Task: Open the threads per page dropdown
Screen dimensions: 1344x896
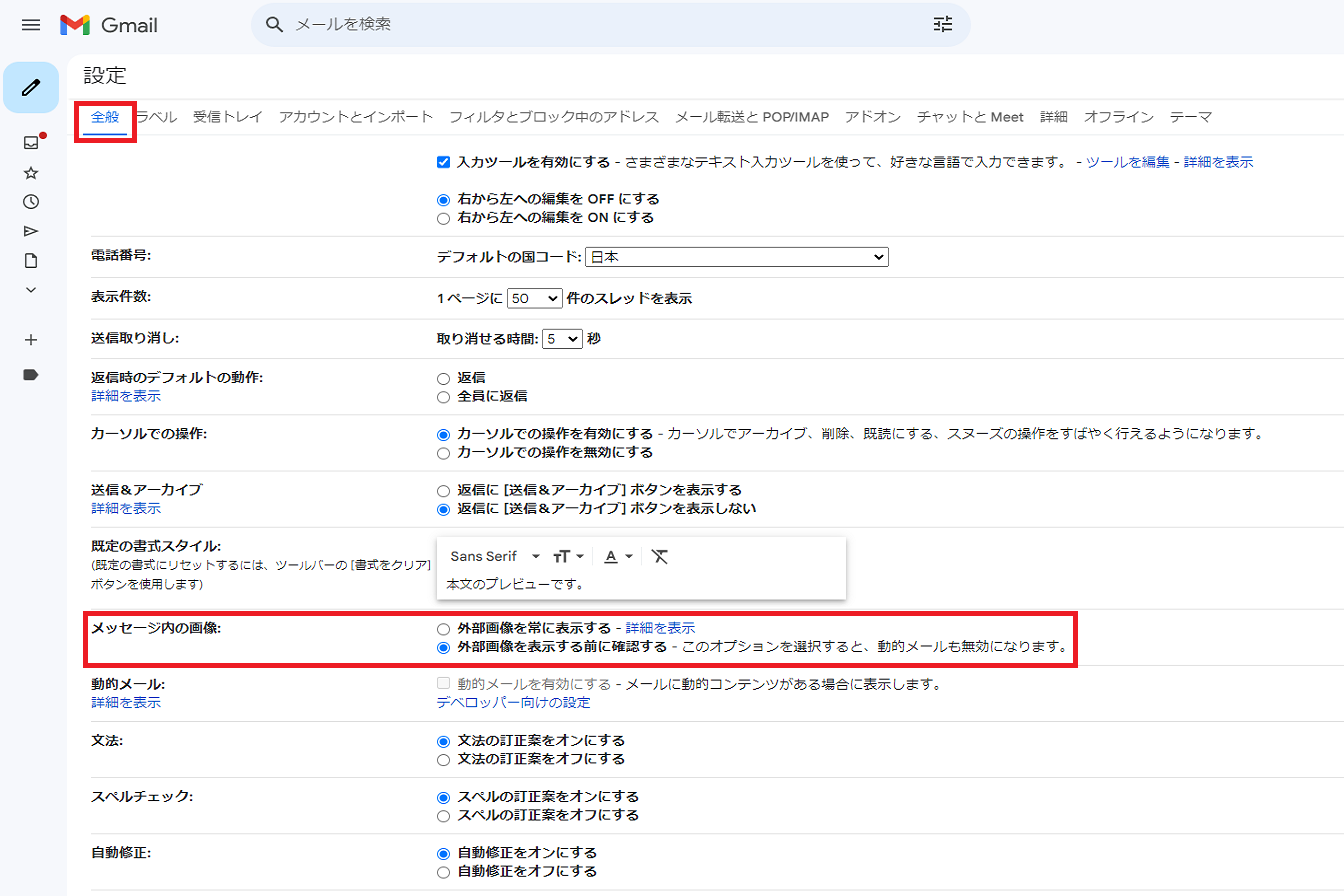Action: click(x=535, y=299)
